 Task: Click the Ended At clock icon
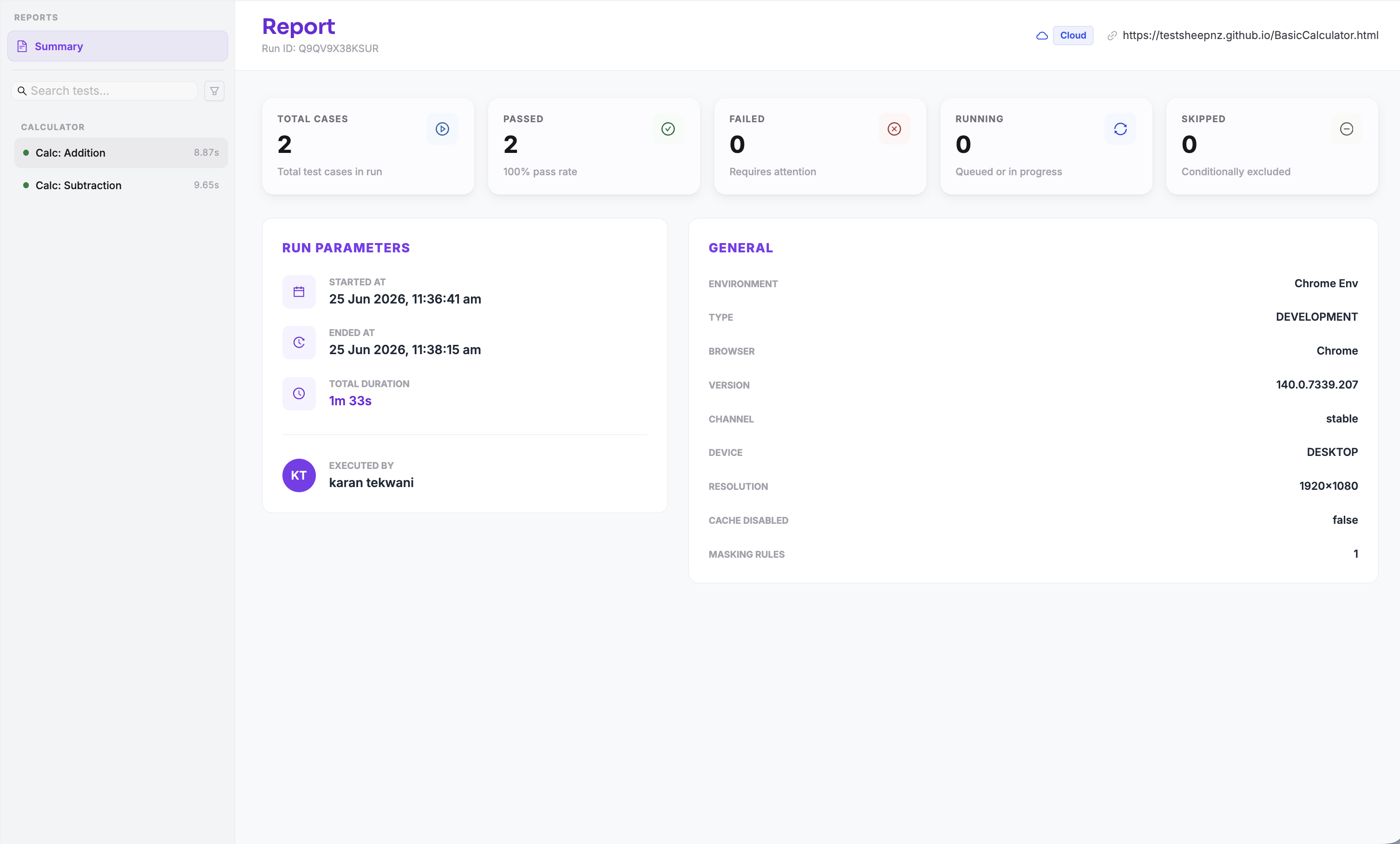(x=299, y=343)
